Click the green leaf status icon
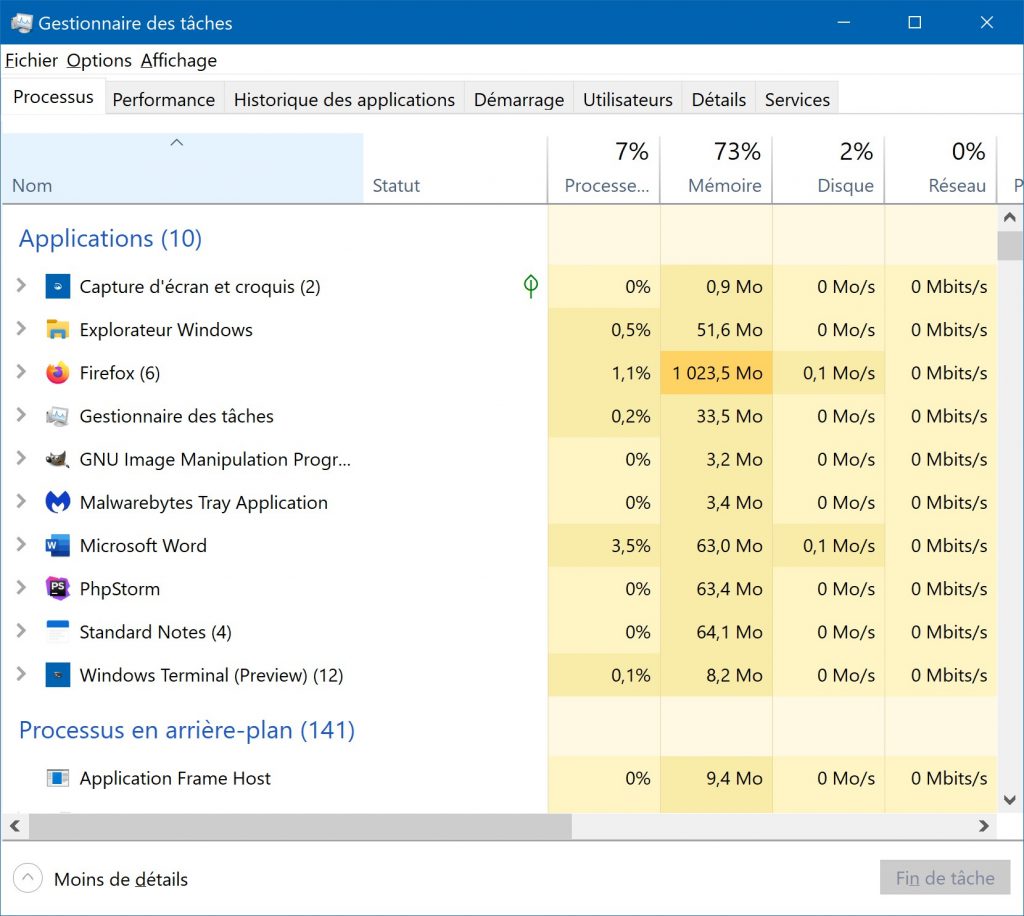The width and height of the screenshot is (1024, 916). 531,287
